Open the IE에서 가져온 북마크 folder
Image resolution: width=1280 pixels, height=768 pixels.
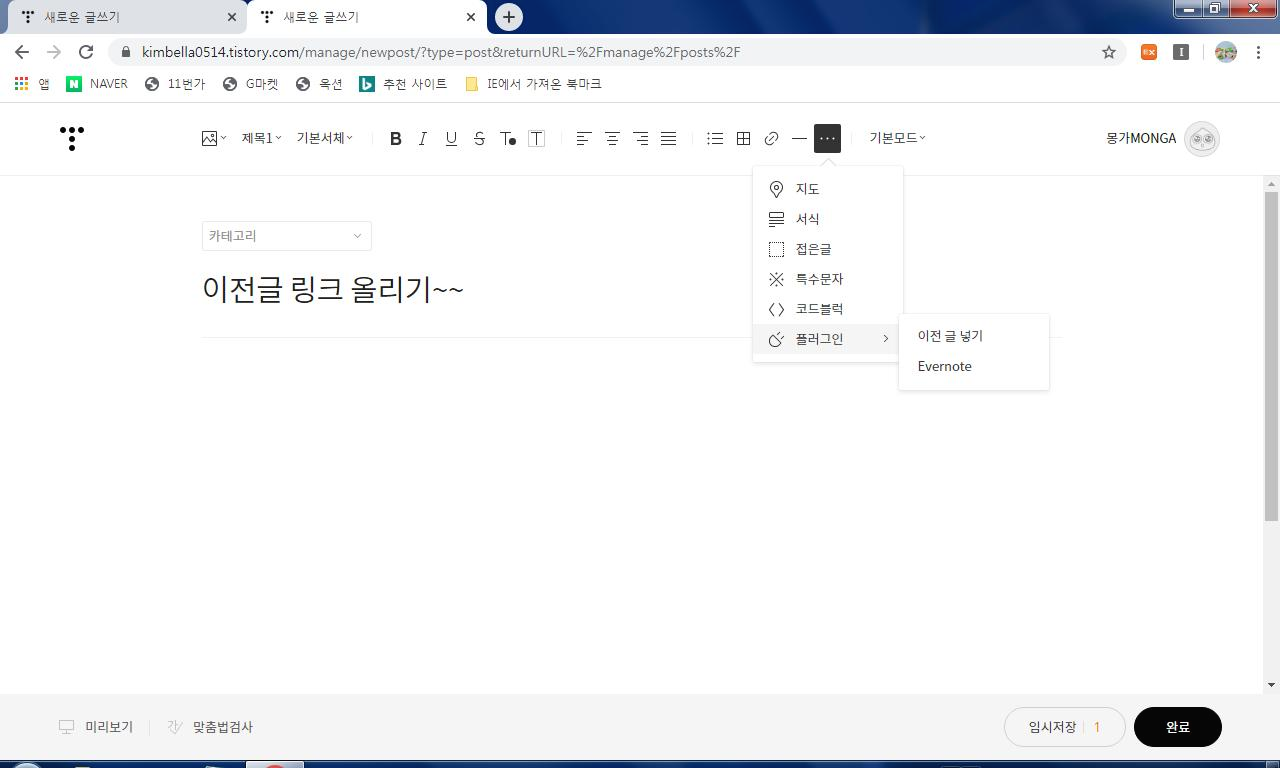click(x=534, y=84)
